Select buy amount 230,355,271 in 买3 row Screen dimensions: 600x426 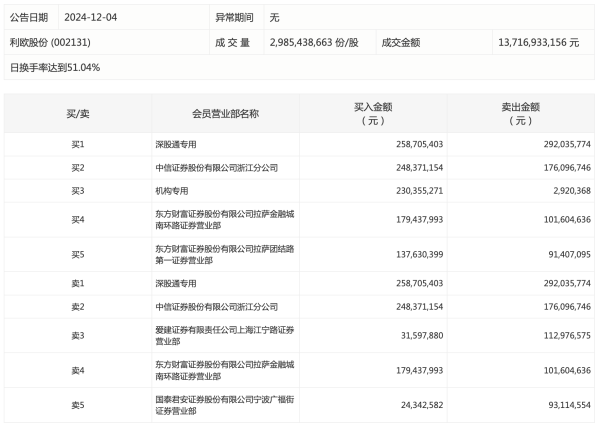click(x=419, y=191)
